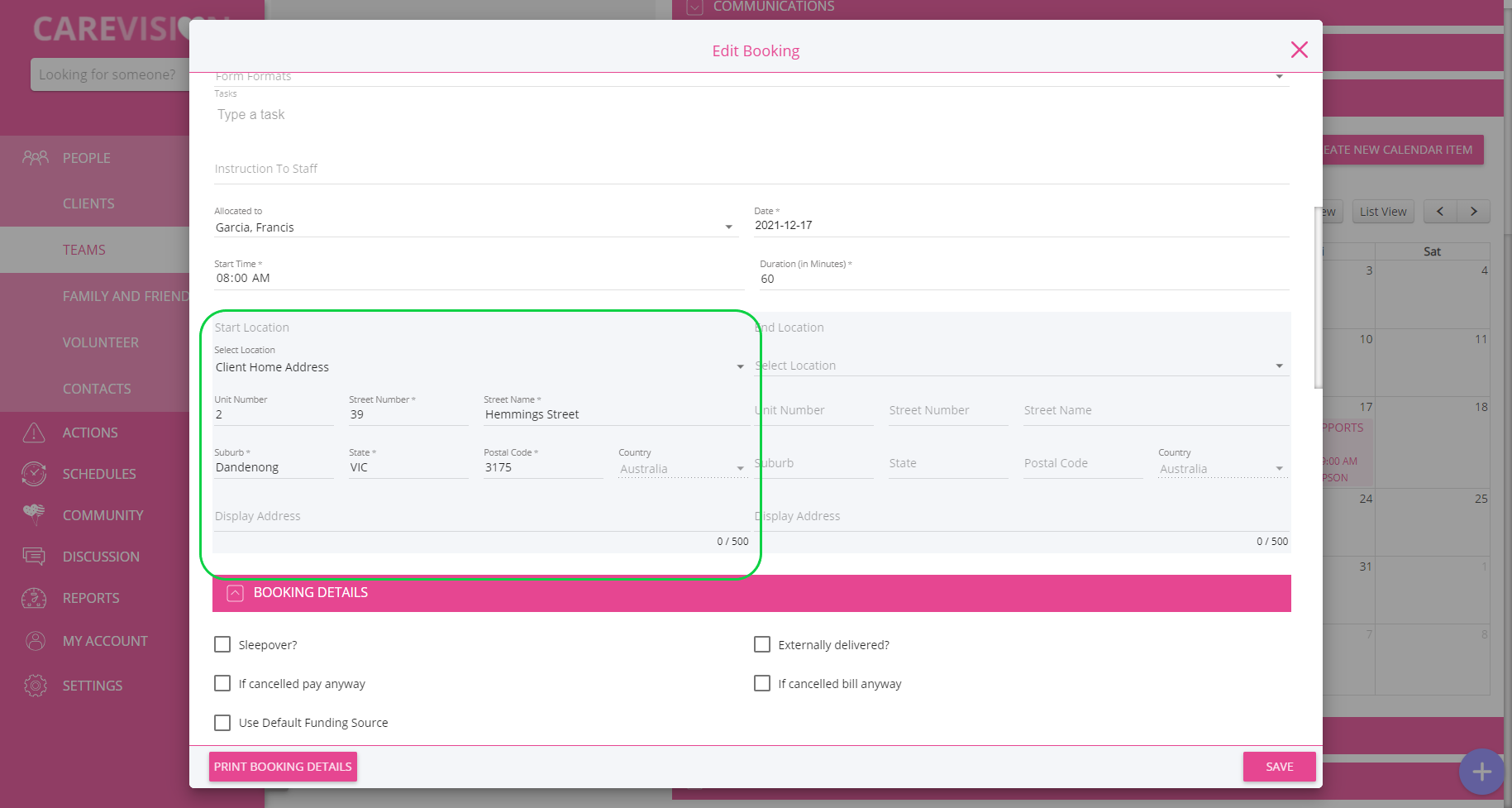
Task: Open Start Location Country dropdown
Action: [x=683, y=469]
